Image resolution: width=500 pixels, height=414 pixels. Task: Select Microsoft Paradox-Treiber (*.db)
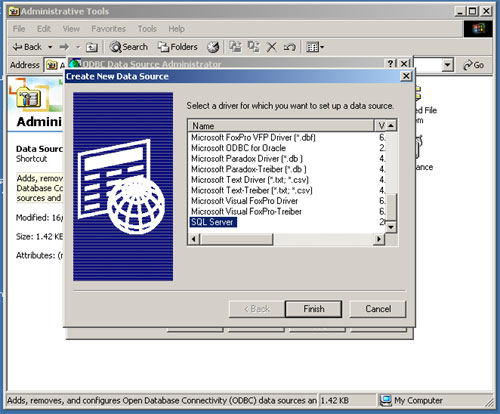pyautogui.click(x=249, y=169)
